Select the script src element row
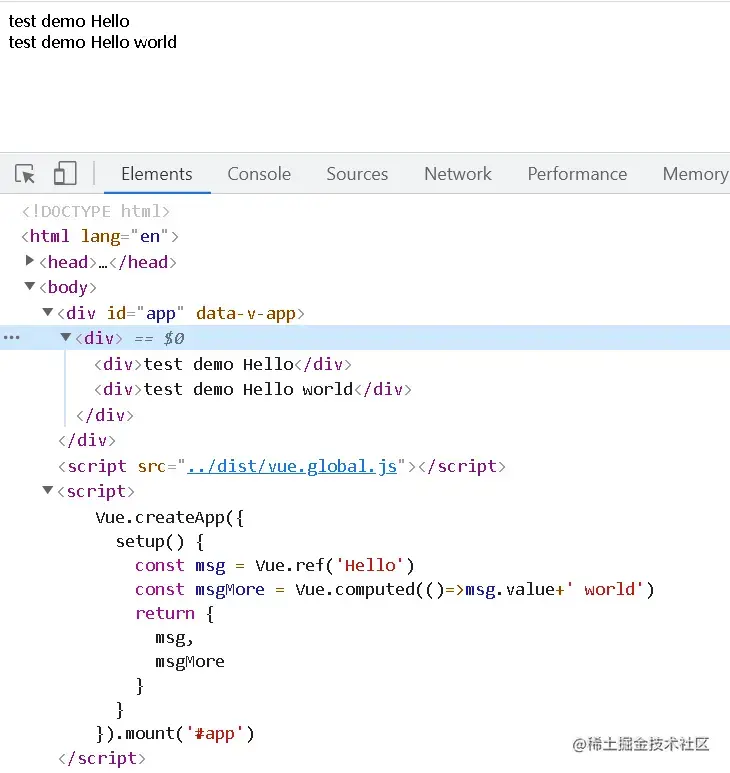 [282, 466]
